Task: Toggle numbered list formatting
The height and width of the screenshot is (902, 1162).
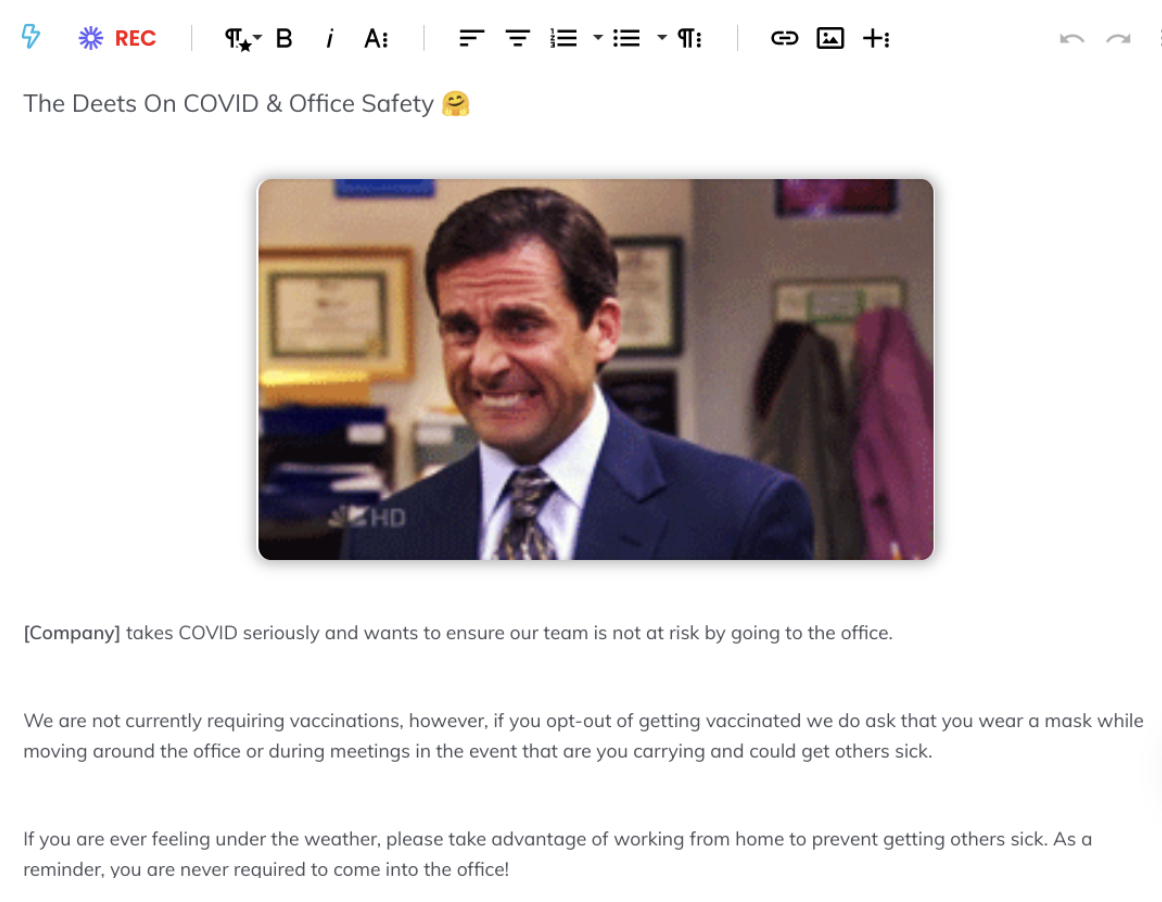Action: tap(563, 38)
